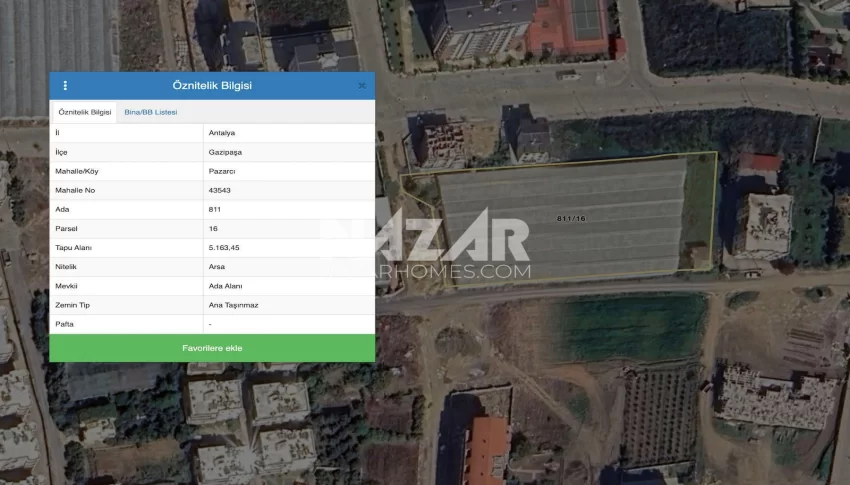The width and height of the screenshot is (850, 485).
Task: Open the three-dot options menu in panel header
Action: point(65,86)
